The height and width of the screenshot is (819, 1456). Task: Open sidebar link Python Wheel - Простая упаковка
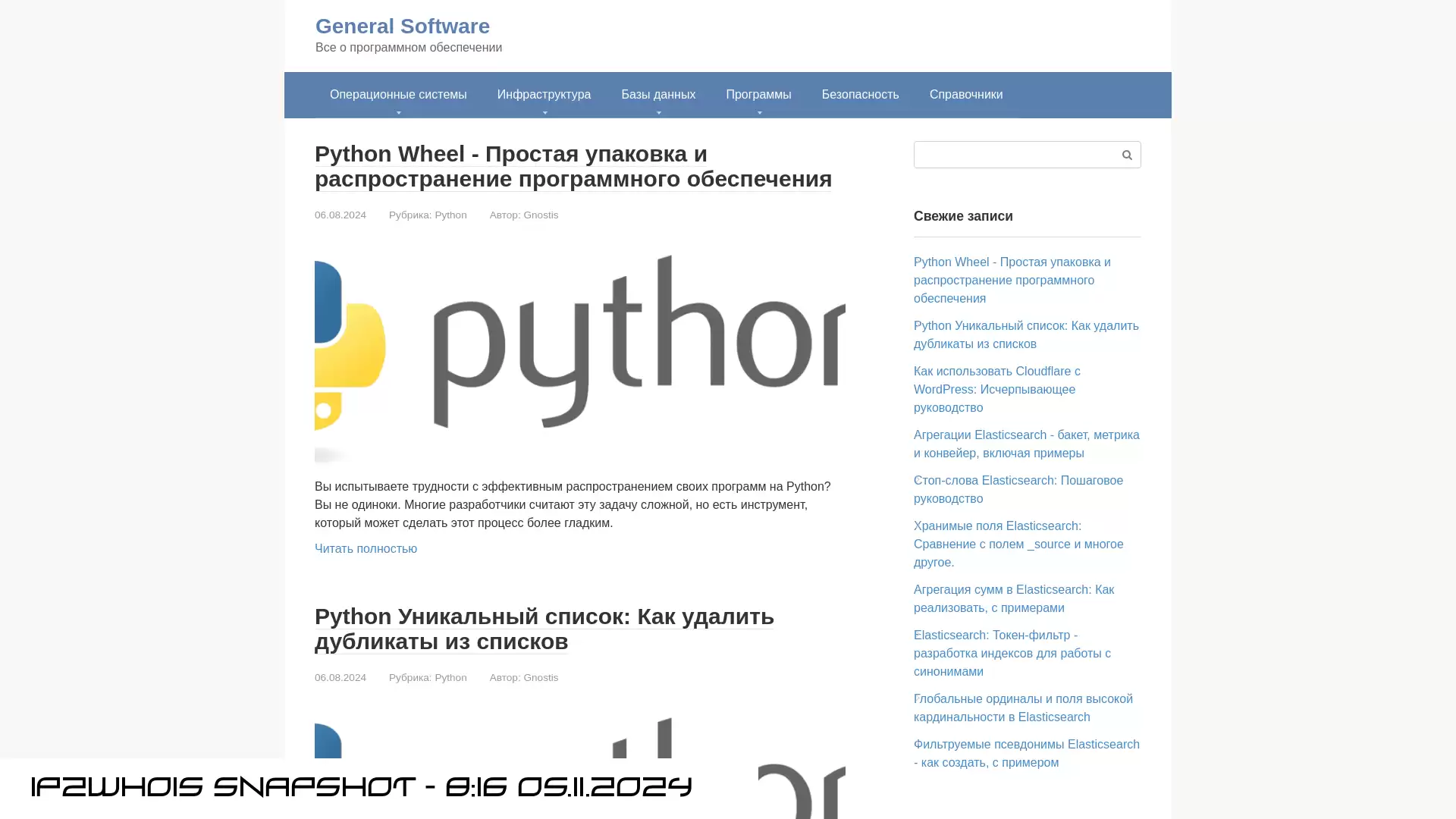(x=1012, y=281)
